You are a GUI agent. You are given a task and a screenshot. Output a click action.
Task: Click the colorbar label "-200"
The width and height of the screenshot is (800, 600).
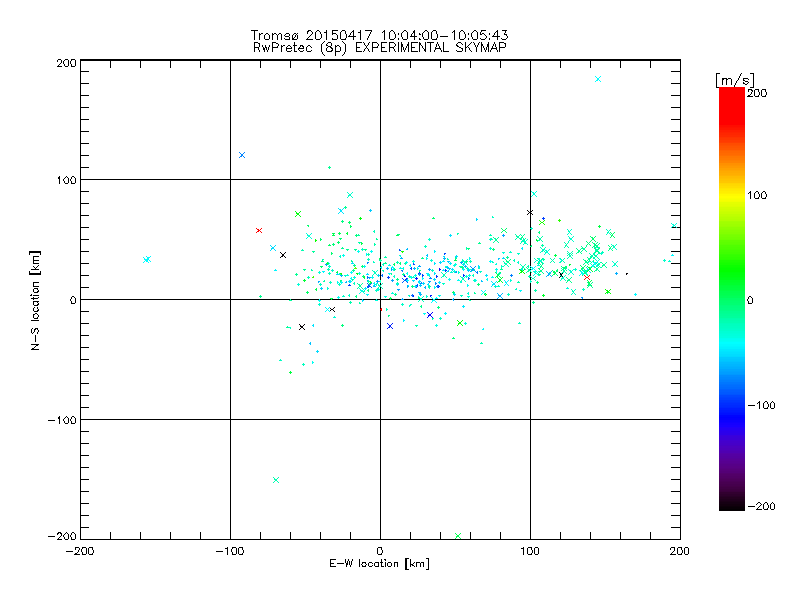point(761,506)
